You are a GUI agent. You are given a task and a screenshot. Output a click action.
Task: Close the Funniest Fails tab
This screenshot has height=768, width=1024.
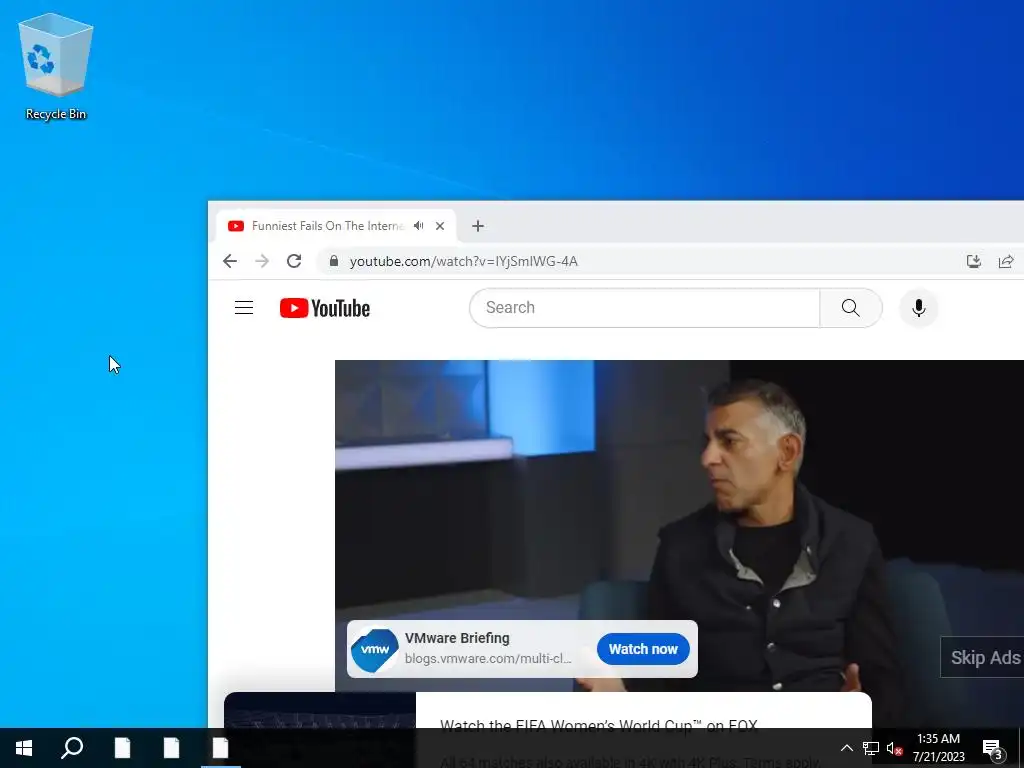click(440, 226)
